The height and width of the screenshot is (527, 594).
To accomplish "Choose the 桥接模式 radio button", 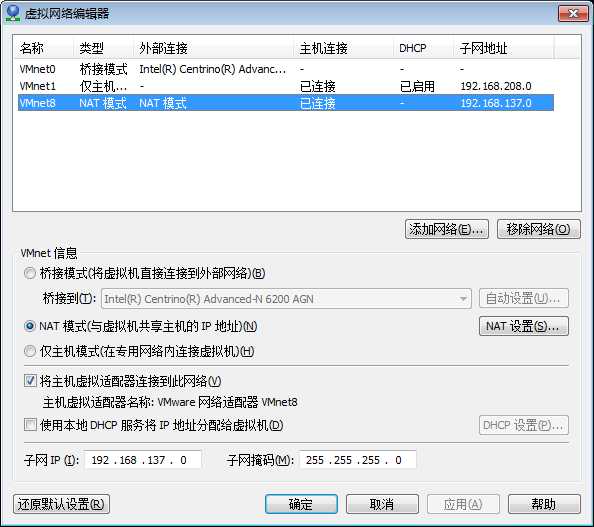I will [x=30, y=273].
